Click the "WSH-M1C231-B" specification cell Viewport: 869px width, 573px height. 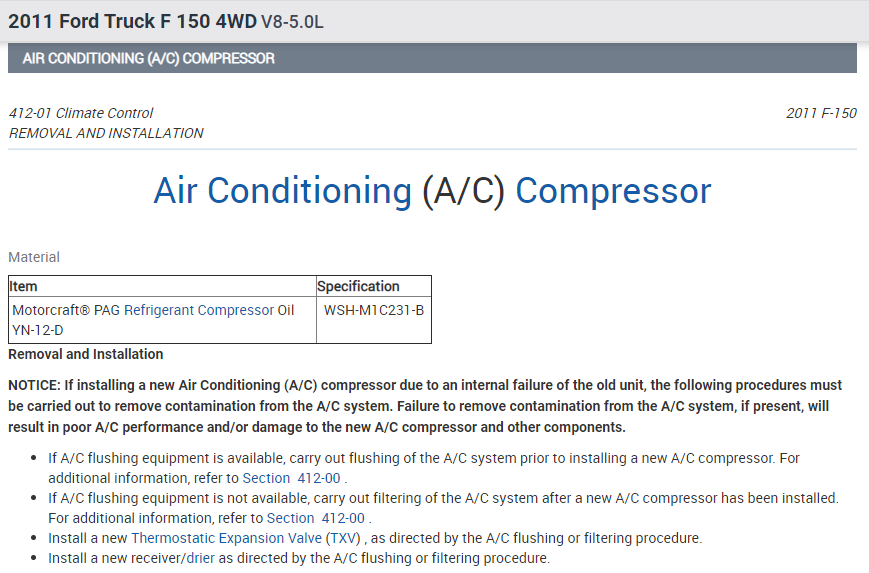(374, 310)
